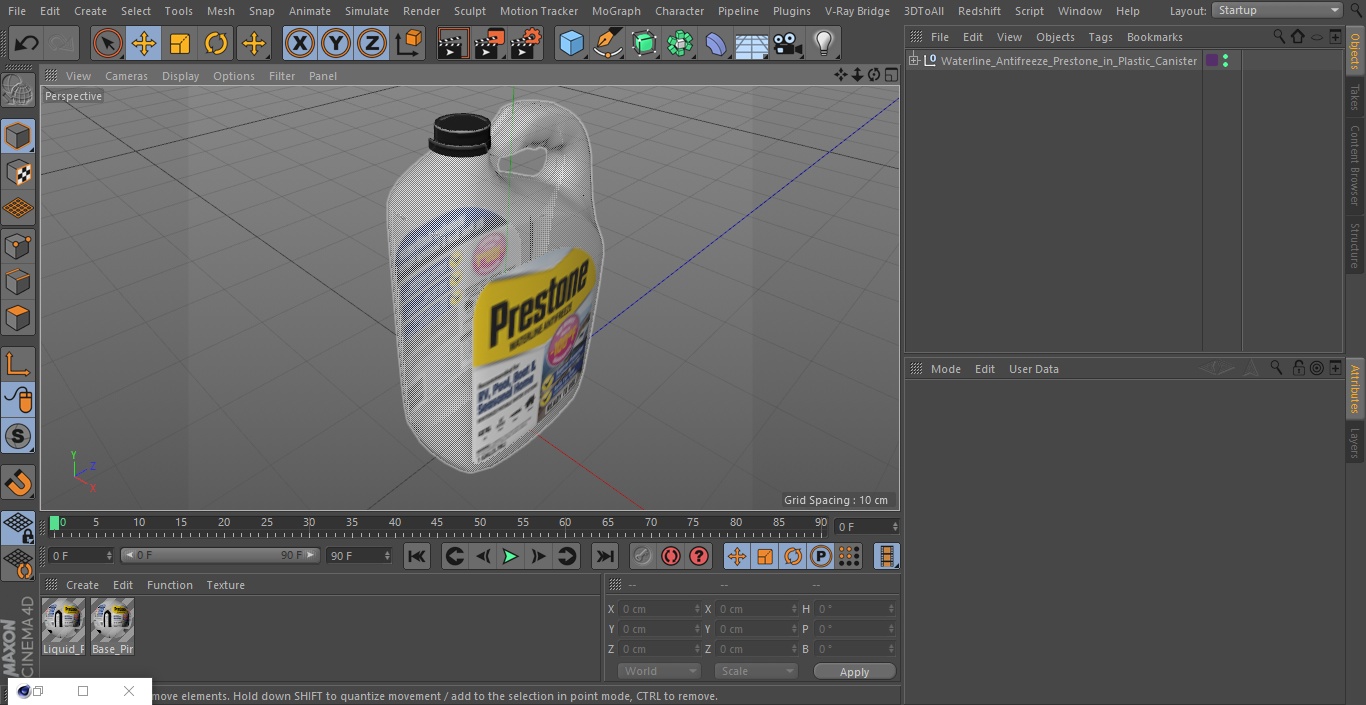This screenshot has height=705, width=1366.
Task: Open the V-Ray Bridge menu
Action: click(x=857, y=10)
